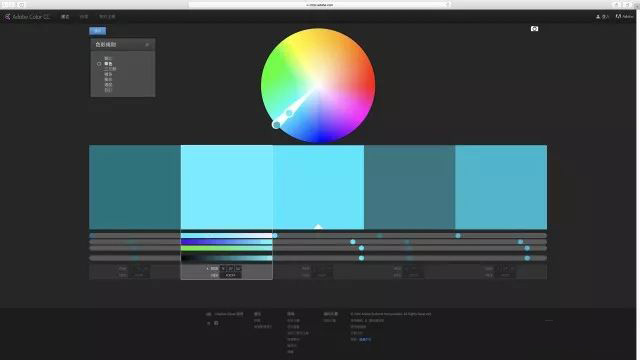Click the browser sidebar toggle icon
The height and width of the screenshot is (360, 640).
[22, 4]
